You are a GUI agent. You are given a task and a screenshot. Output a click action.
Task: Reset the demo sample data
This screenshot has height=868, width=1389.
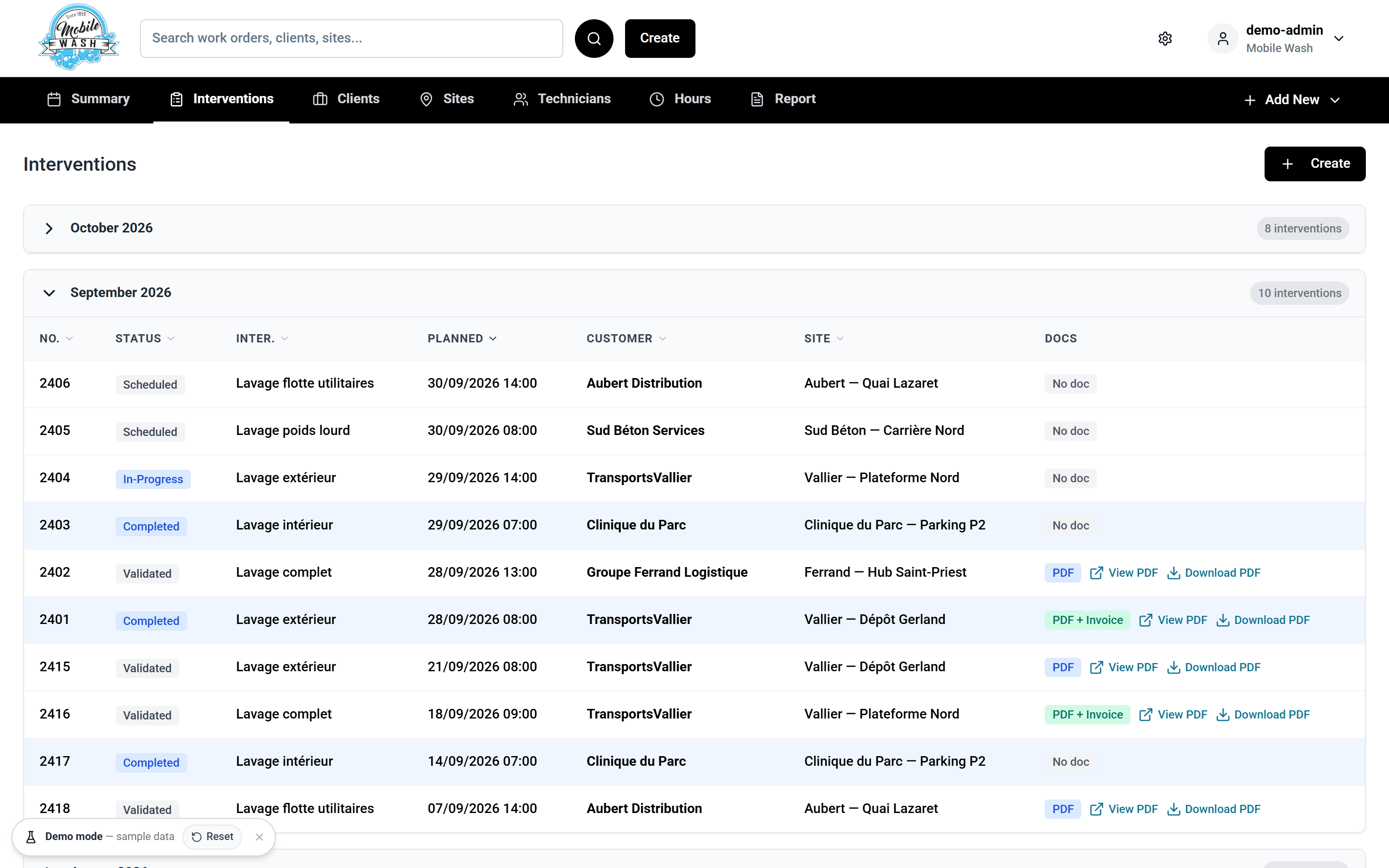point(212,837)
